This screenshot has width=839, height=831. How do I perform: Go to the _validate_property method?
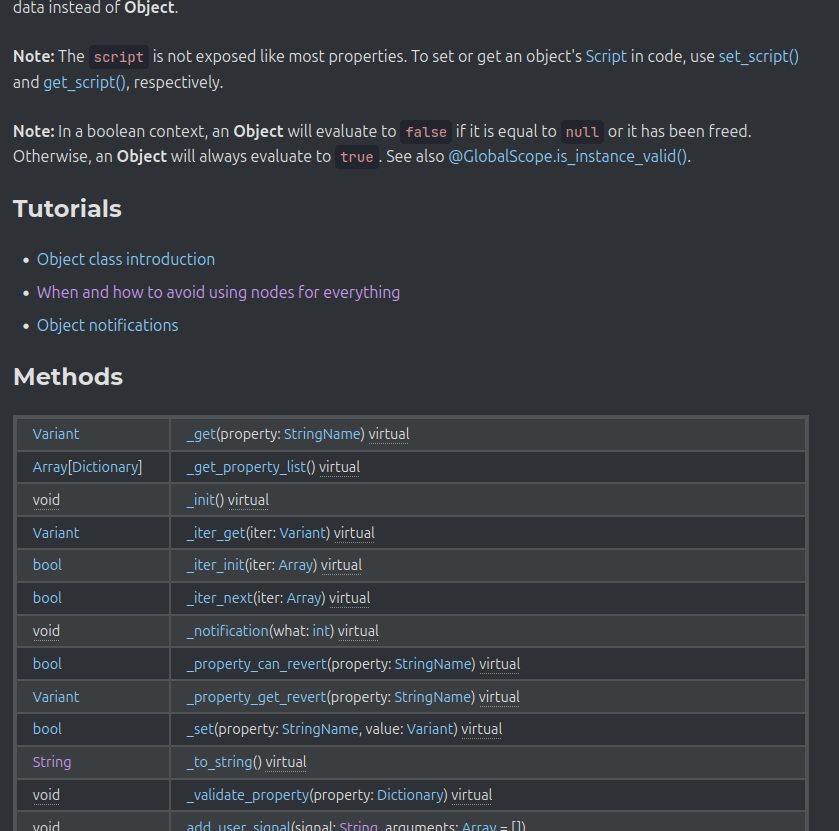tap(246, 795)
